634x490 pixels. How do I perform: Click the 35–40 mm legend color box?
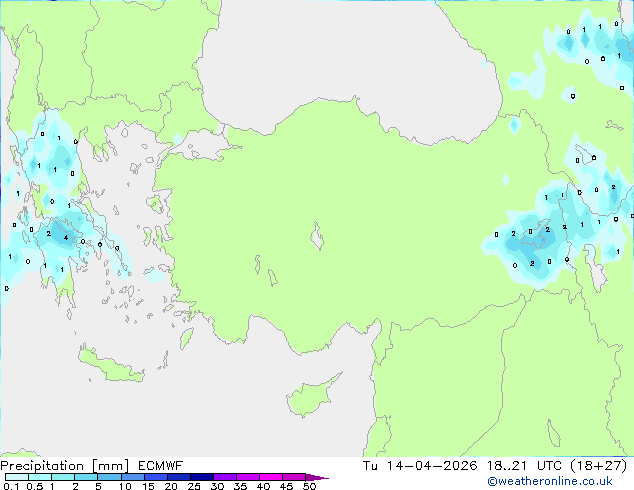[248, 477]
